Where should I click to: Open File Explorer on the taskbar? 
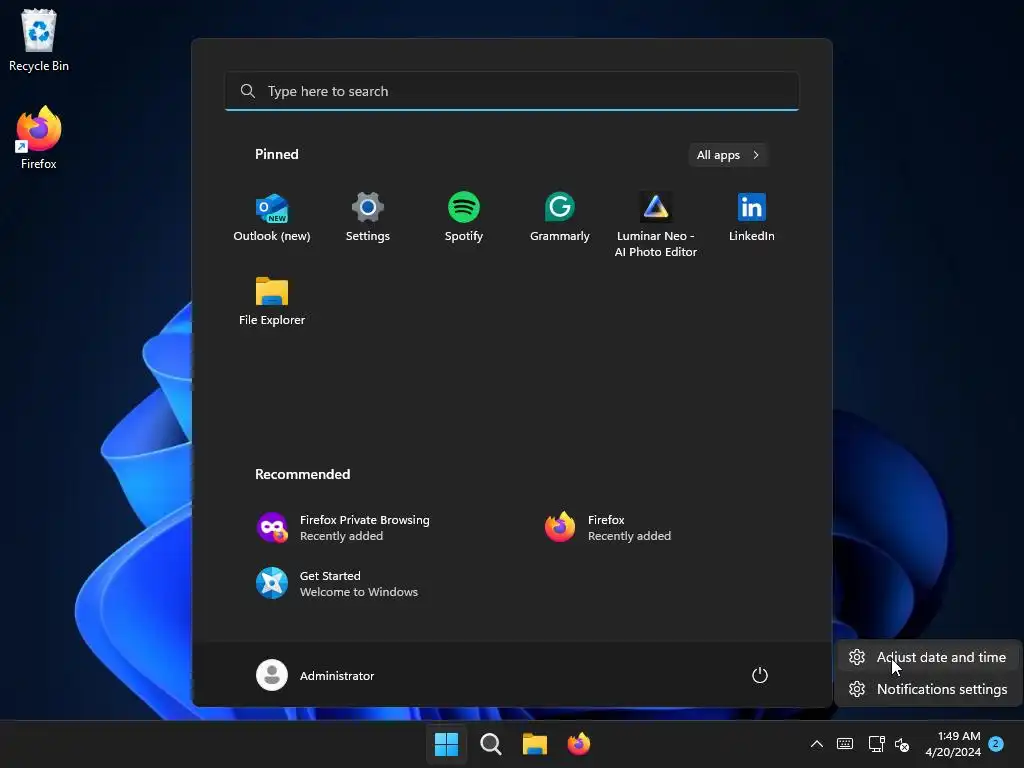[x=535, y=744]
